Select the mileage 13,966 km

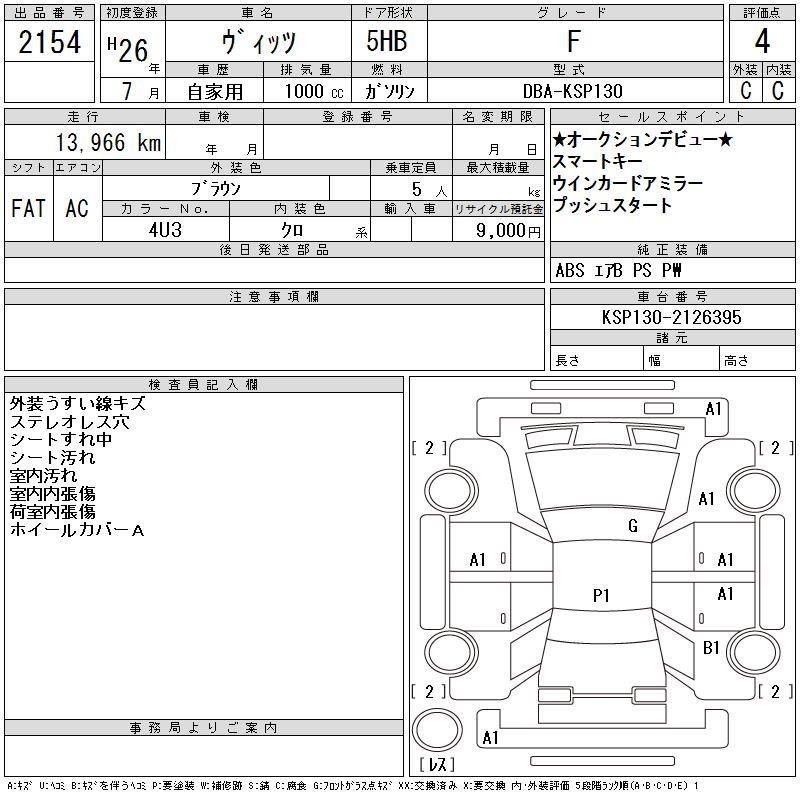[x=108, y=142]
